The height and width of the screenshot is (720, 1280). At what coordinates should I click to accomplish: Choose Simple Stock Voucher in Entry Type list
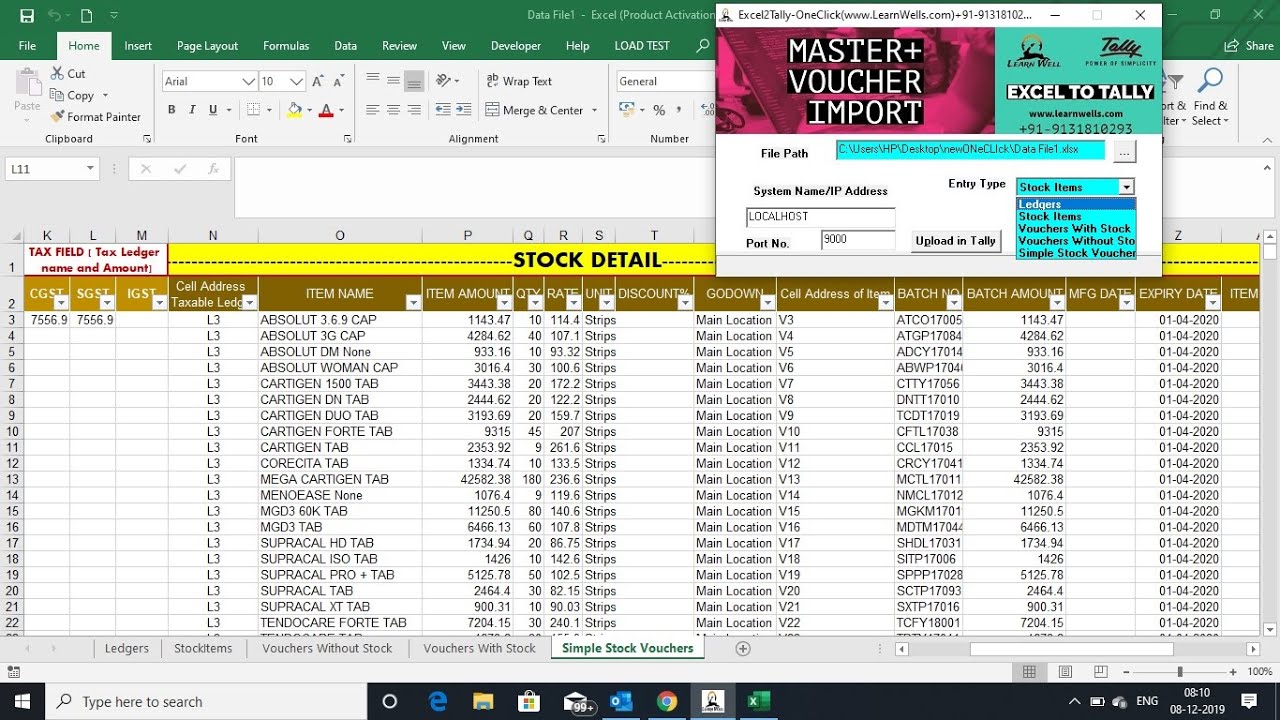(1076, 253)
